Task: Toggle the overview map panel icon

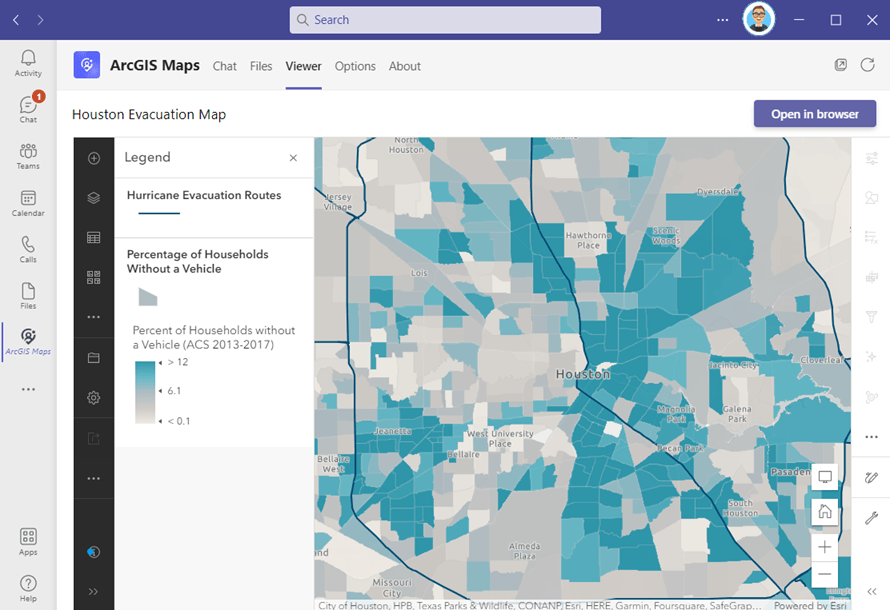Action: (x=824, y=477)
